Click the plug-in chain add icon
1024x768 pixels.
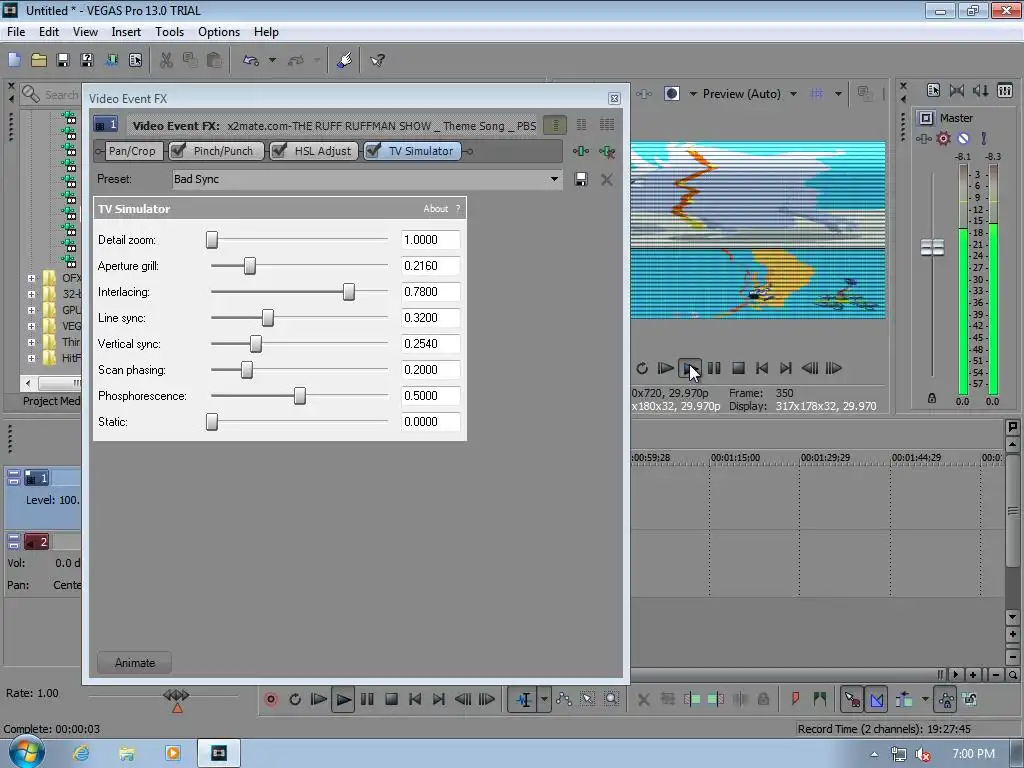click(x=581, y=152)
